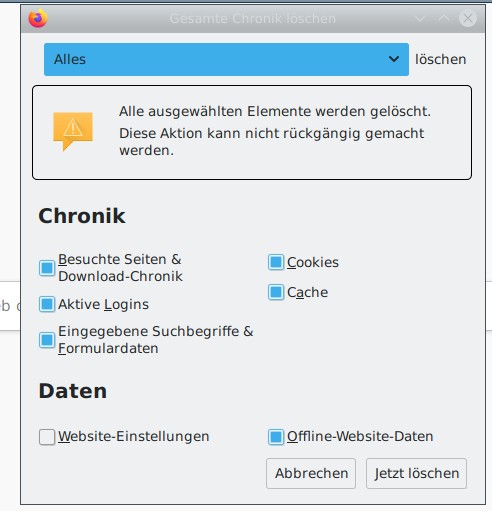The width and height of the screenshot is (492, 511).
Task: Toggle the Aktive Logins checkbox
Action: click(47, 304)
